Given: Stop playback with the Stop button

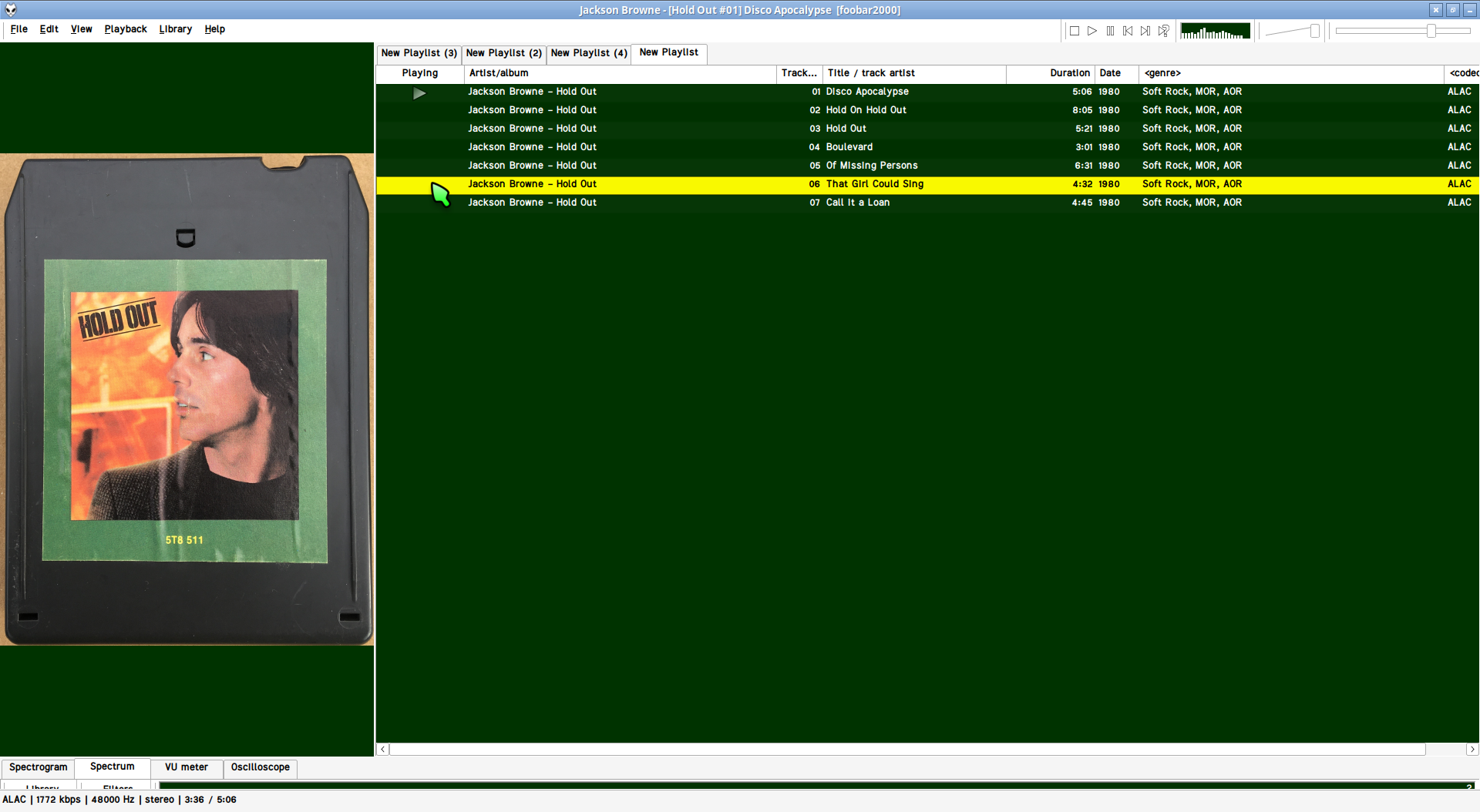Looking at the screenshot, I should (1075, 31).
